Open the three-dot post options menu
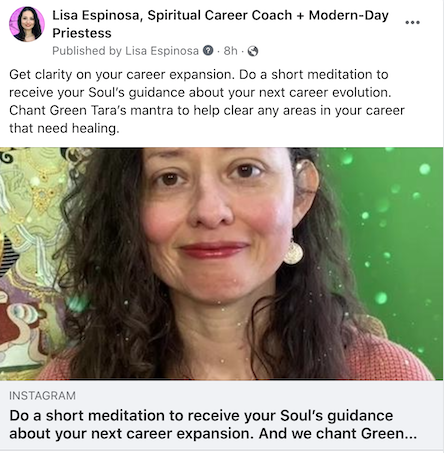Viewport: 444px width, 453px height. [412, 22]
